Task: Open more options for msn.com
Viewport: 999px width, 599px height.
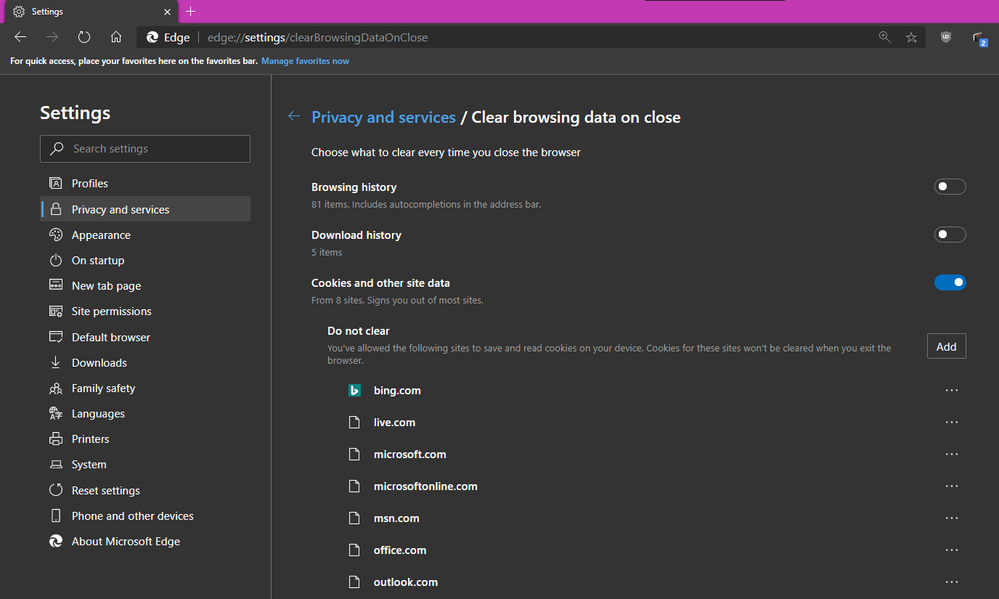Action: click(952, 517)
